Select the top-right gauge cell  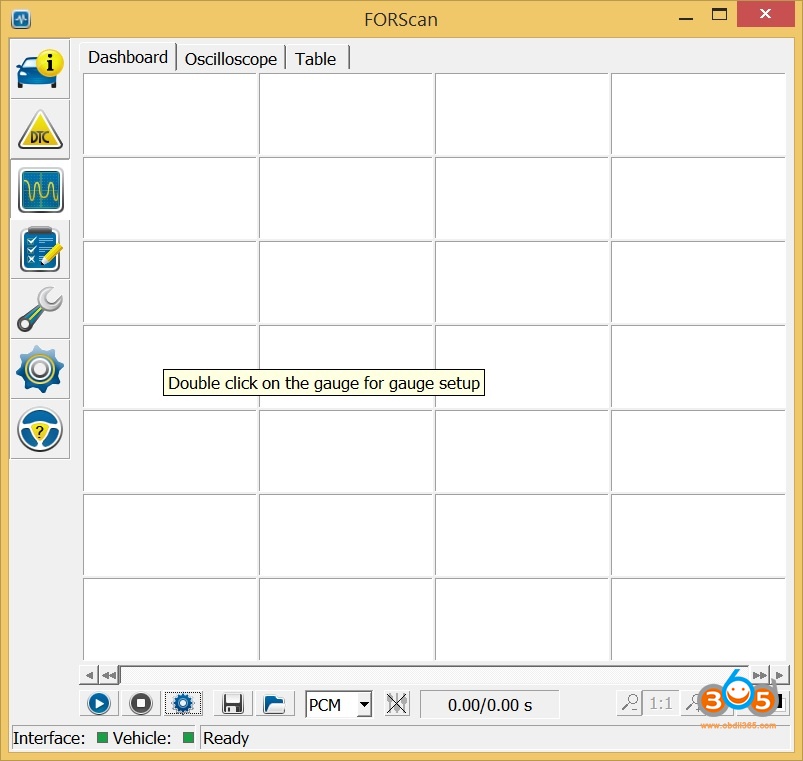coord(699,114)
